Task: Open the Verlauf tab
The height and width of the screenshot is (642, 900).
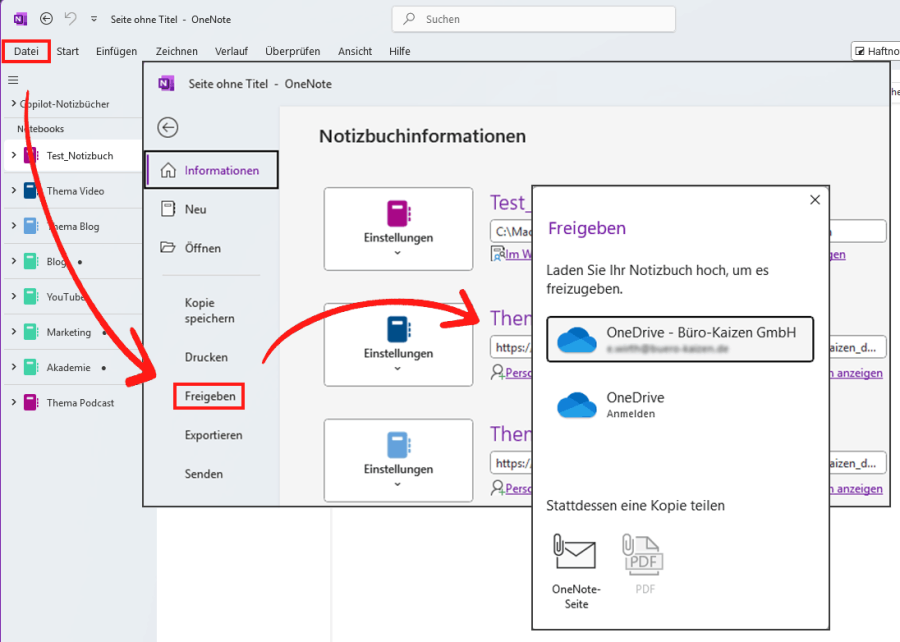Action: (x=231, y=51)
